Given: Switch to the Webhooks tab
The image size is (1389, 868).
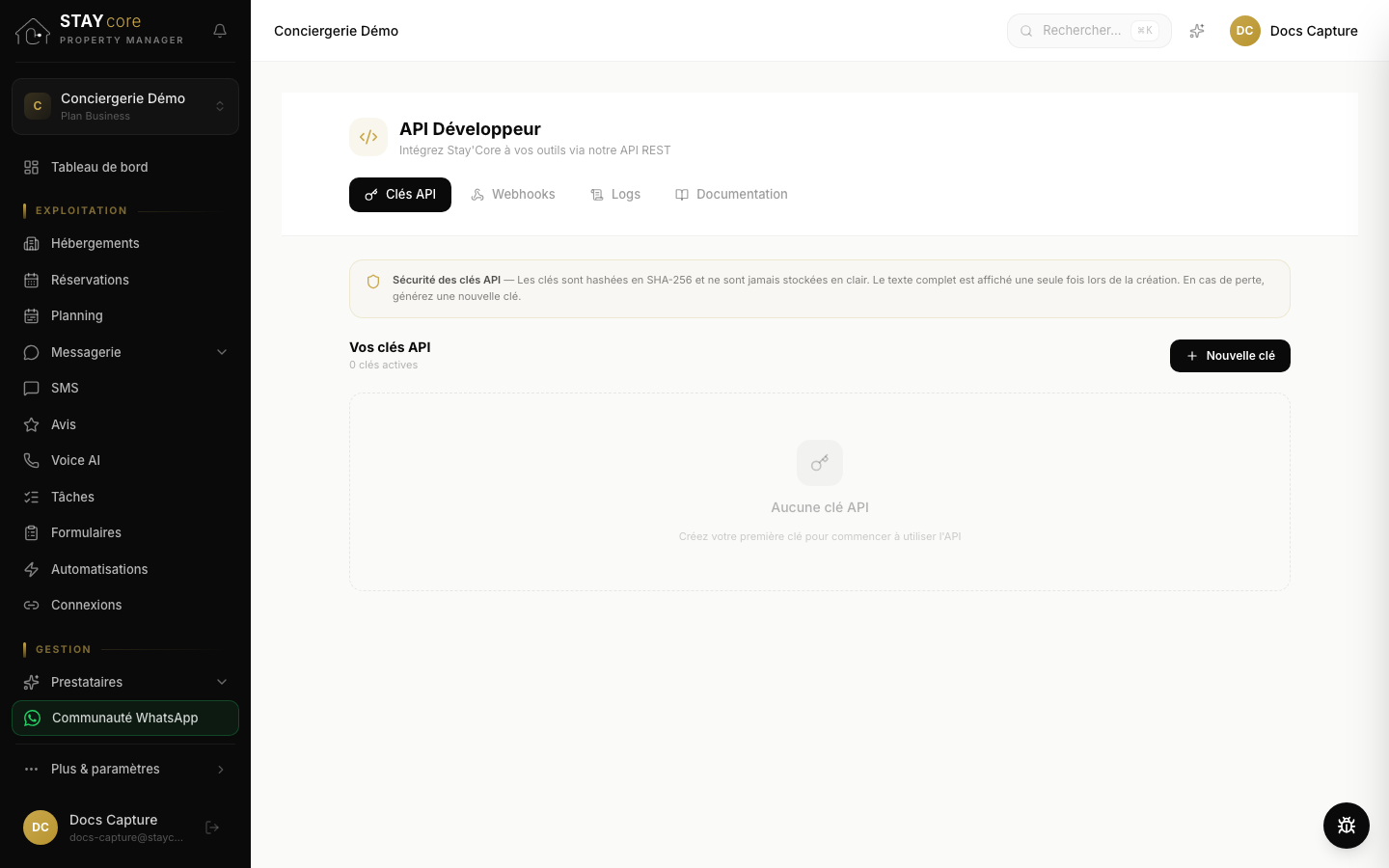Looking at the screenshot, I should [x=513, y=195].
